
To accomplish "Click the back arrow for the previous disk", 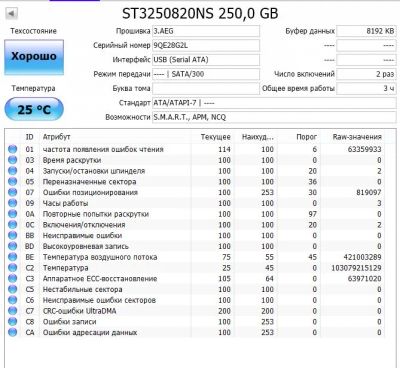I will point(12,14).
